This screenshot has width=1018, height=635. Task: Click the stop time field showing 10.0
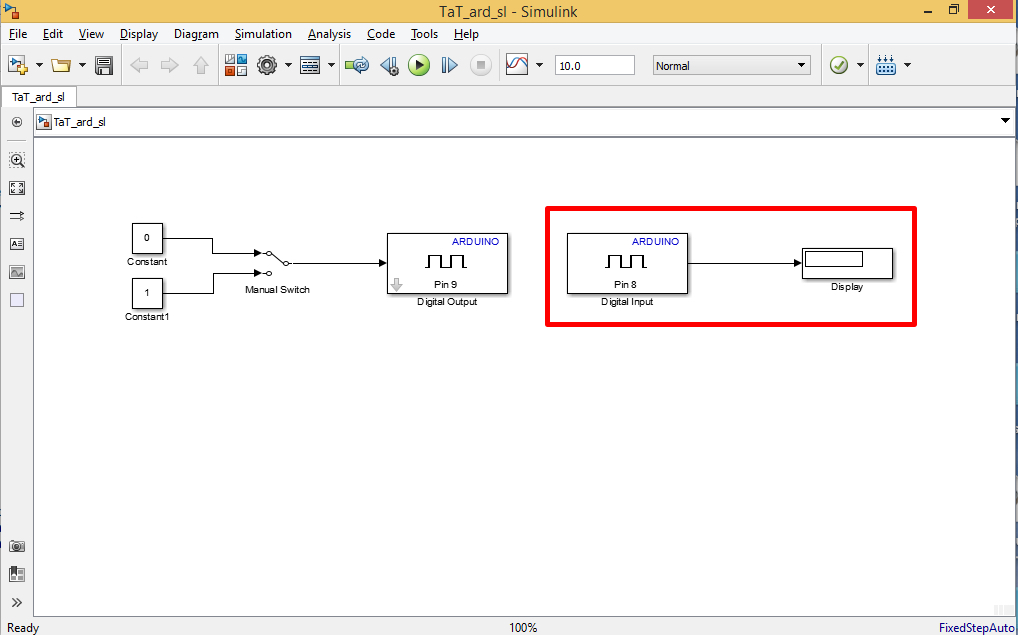[x=595, y=66]
